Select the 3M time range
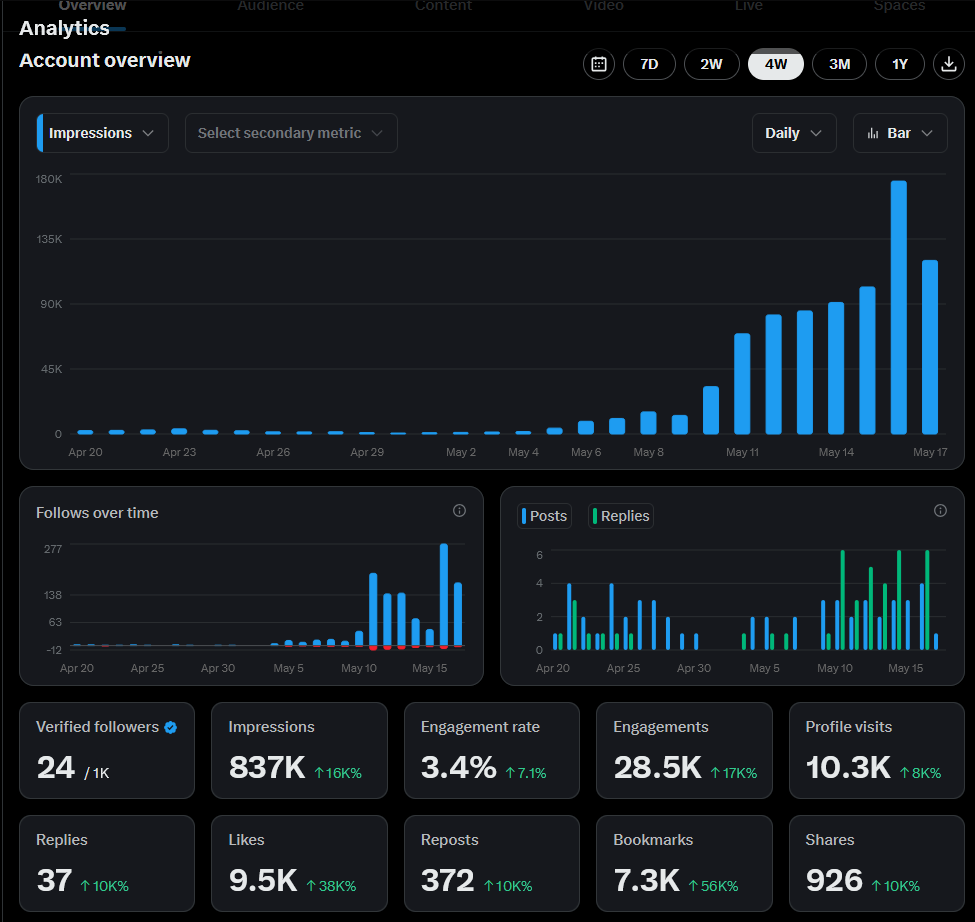Image resolution: width=975 pixels, height=922 pixels. [x=839, y=64]
